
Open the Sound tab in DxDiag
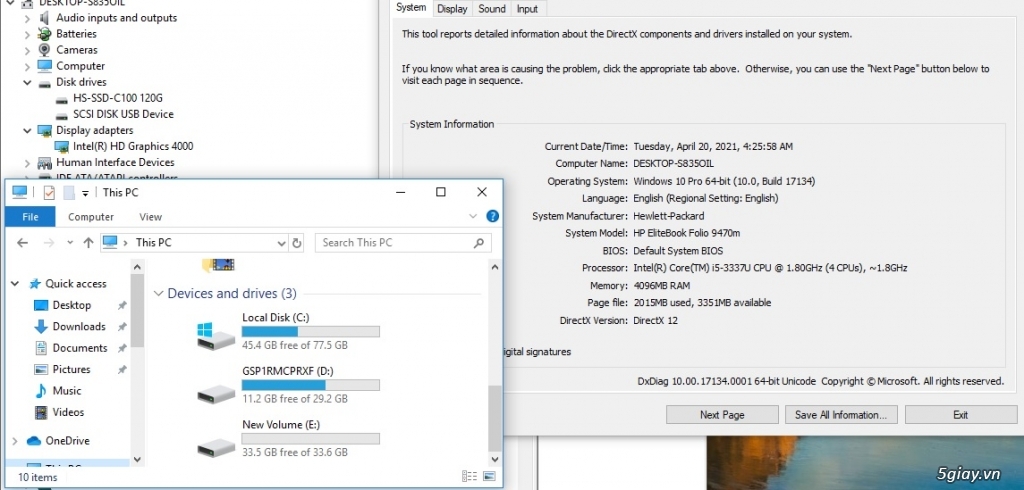(492, 8)
